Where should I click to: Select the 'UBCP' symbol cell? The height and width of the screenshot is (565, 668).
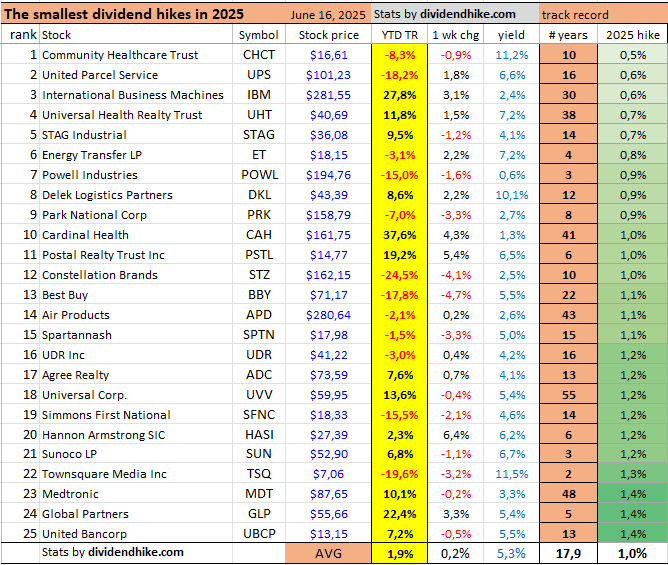point(259,533)
